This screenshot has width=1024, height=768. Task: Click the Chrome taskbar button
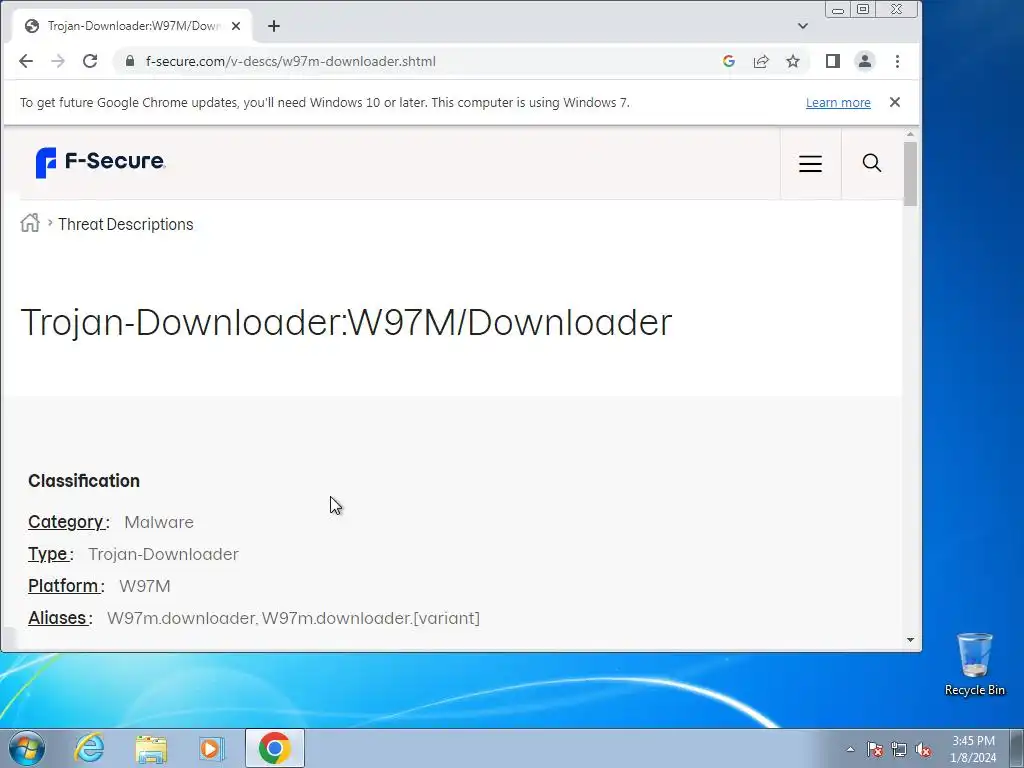click(x=275, y=748)
